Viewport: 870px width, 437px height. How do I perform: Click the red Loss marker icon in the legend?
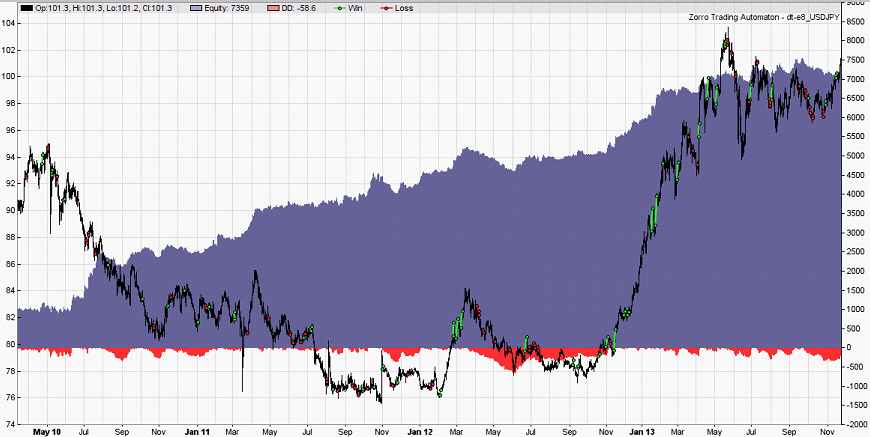(x=386, y=8)
